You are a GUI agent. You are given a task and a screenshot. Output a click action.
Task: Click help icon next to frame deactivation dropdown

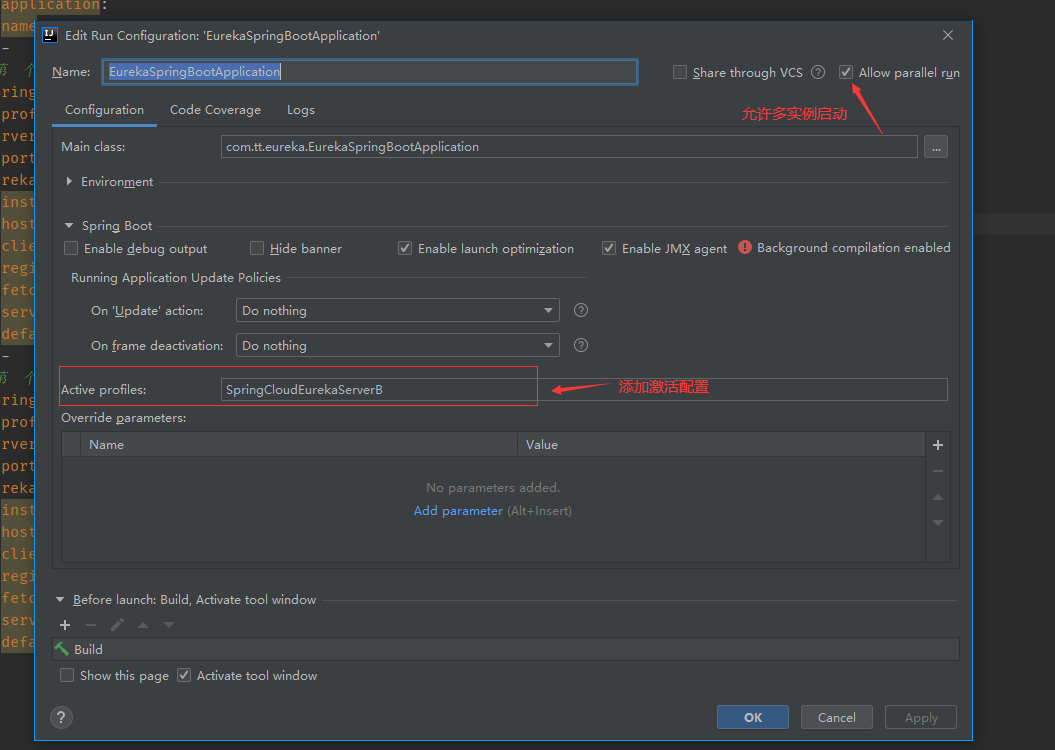pos(581,345)
